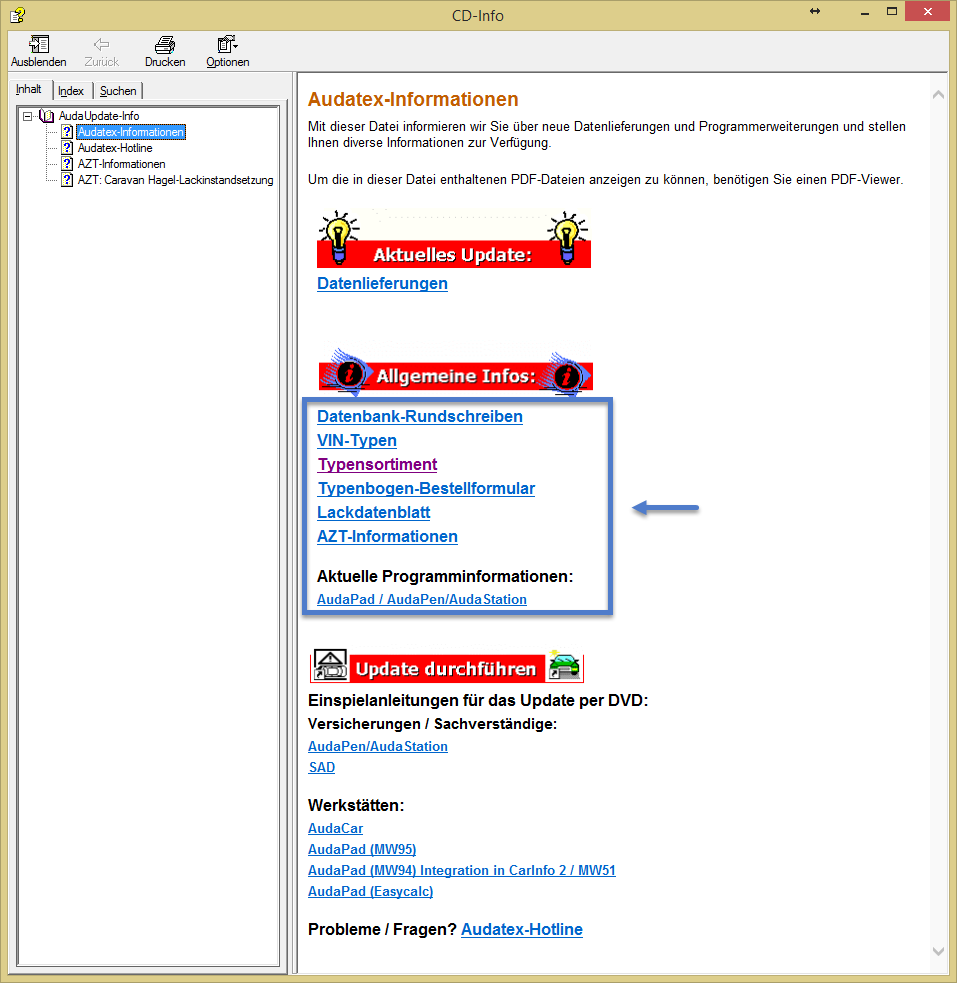The image size is (957, 983).
Task: Click the double-arrow icon in title bar
Action: click(x=815, y=11)
